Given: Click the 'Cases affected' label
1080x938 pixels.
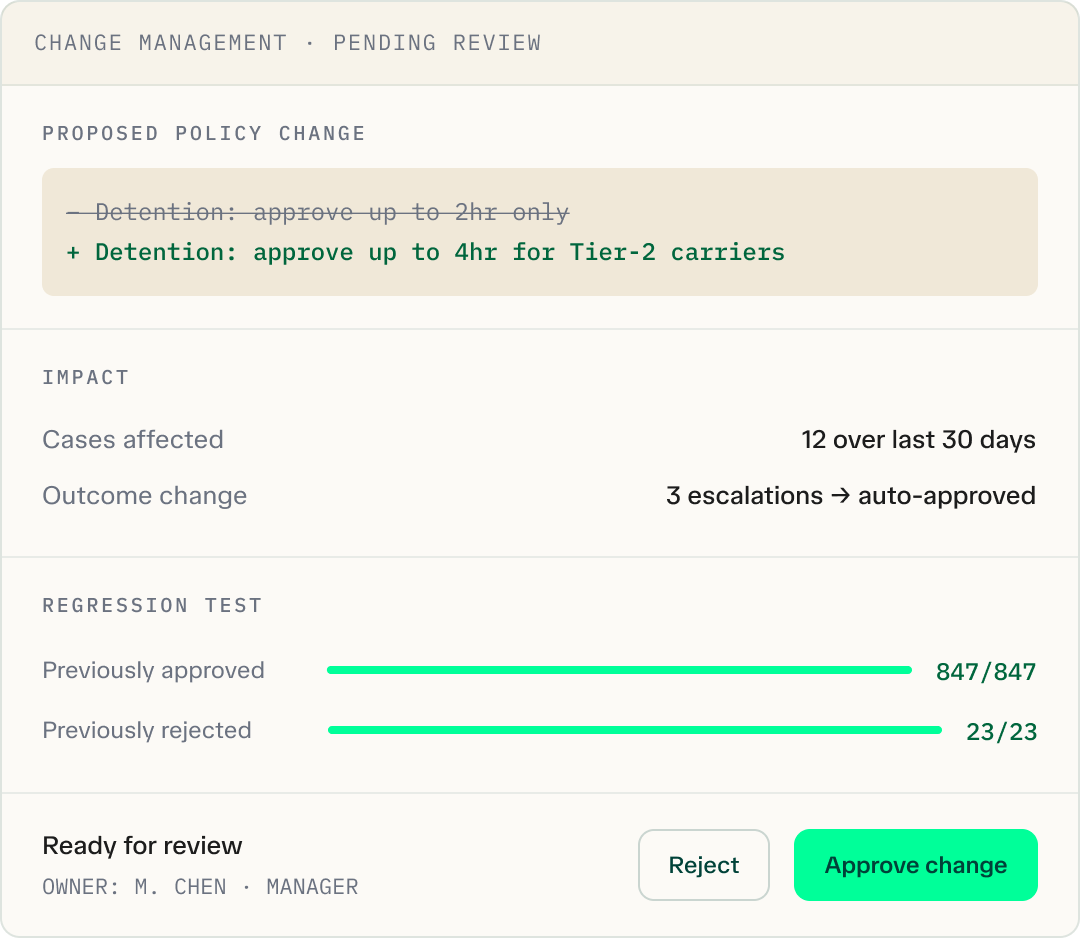Looking at the screenshot, I should [x=133, y=440].
